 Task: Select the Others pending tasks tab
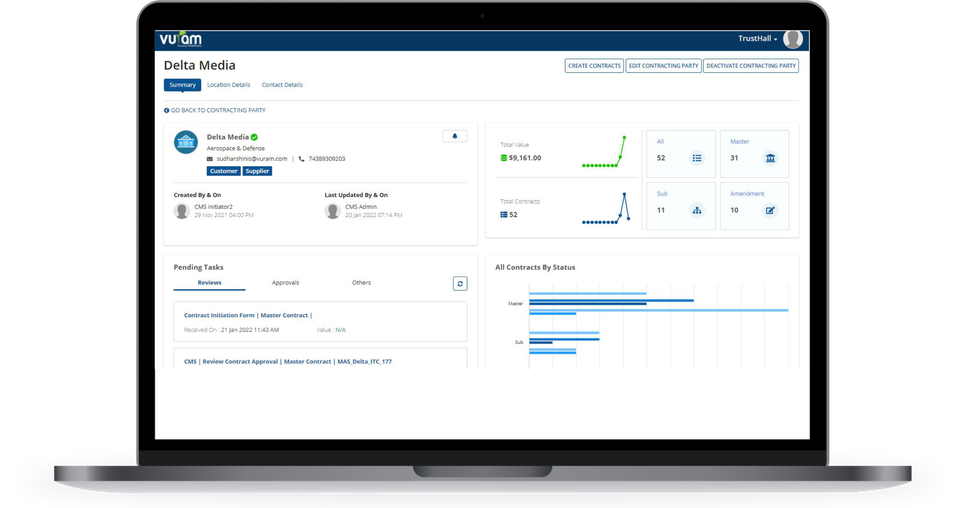click(361, 283)
